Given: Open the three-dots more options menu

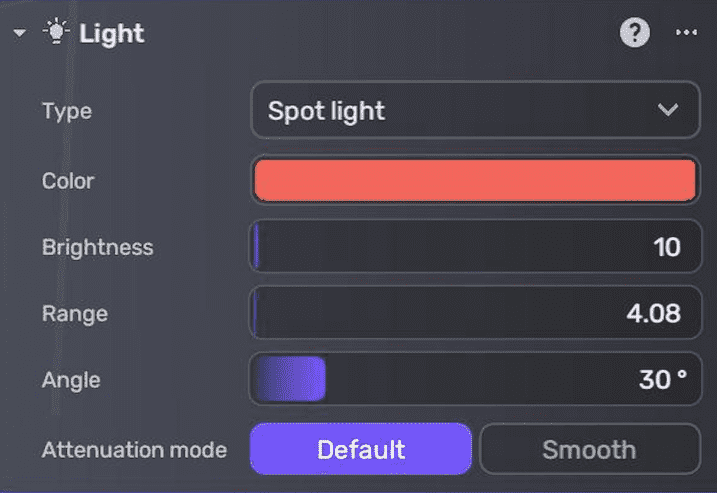Looking at the screenshot, I should pyautogui.click(x=685, y=33).
